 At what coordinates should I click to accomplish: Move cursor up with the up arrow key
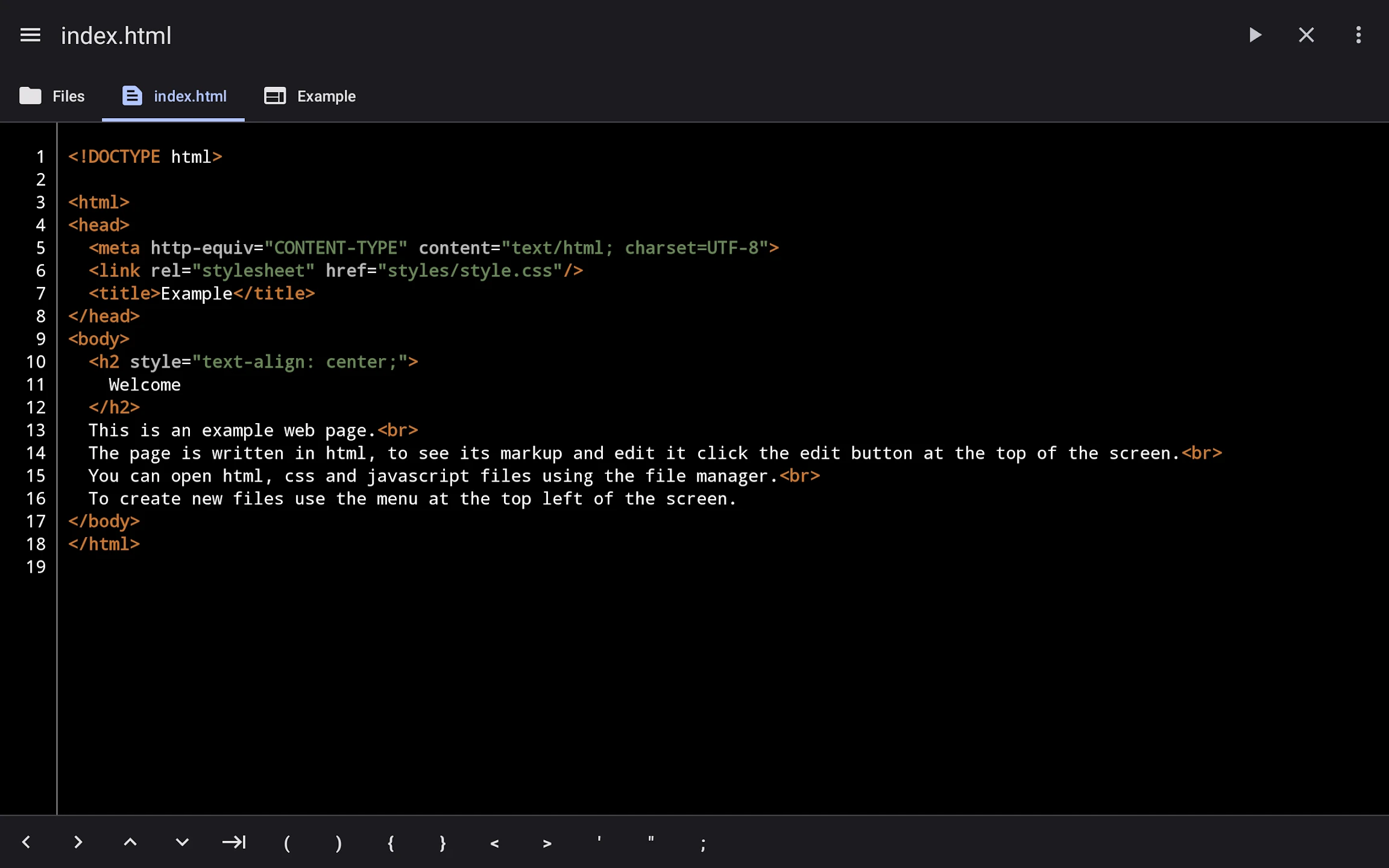click(130, 842)
